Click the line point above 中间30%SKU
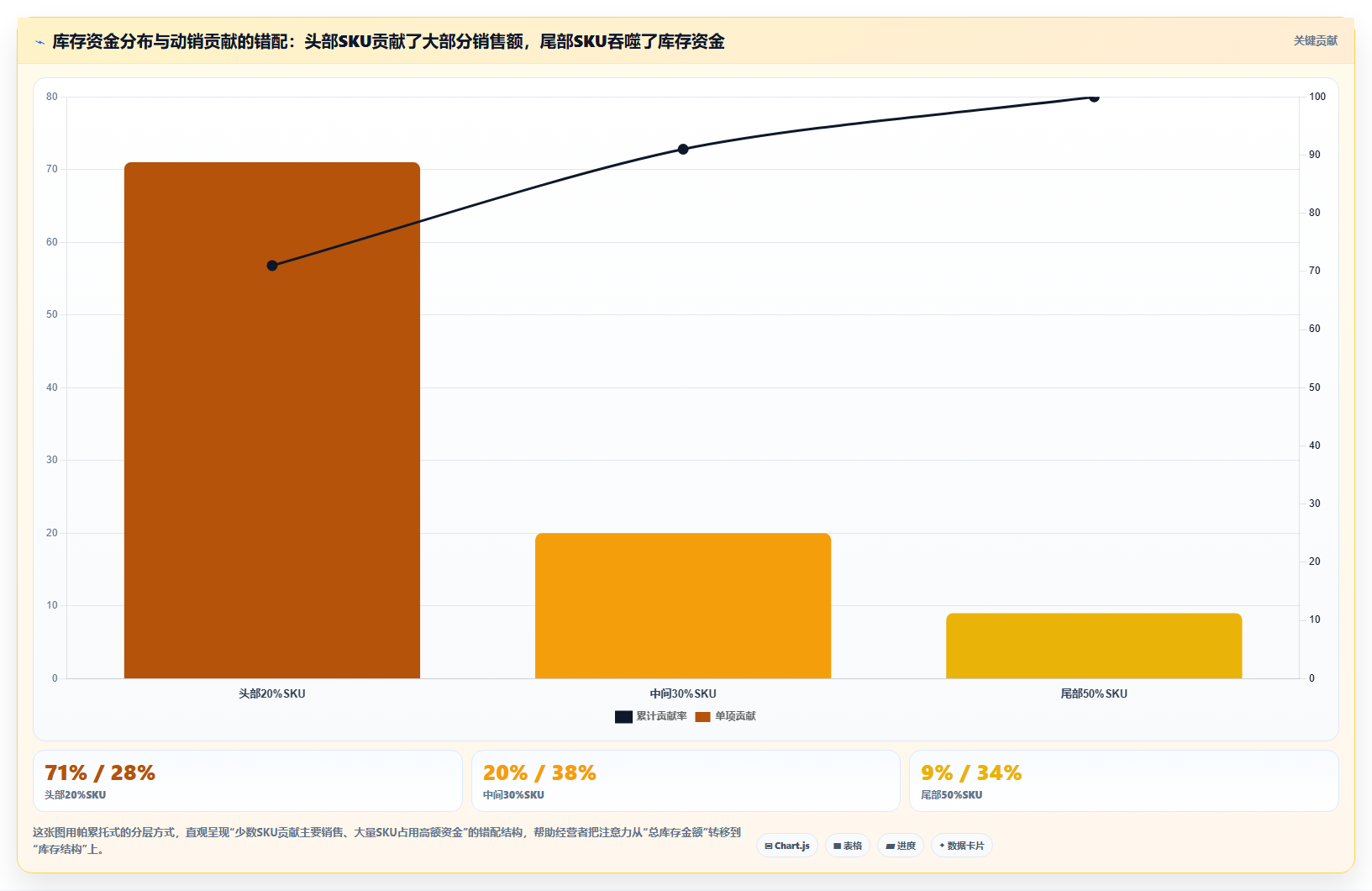1372x891 pixels. (x=683, y=149)
